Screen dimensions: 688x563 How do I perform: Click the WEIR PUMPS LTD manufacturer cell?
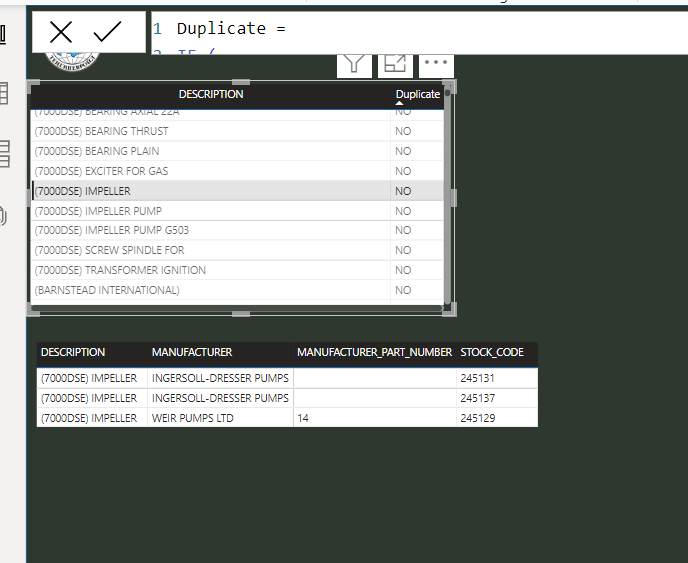point(193,418)
